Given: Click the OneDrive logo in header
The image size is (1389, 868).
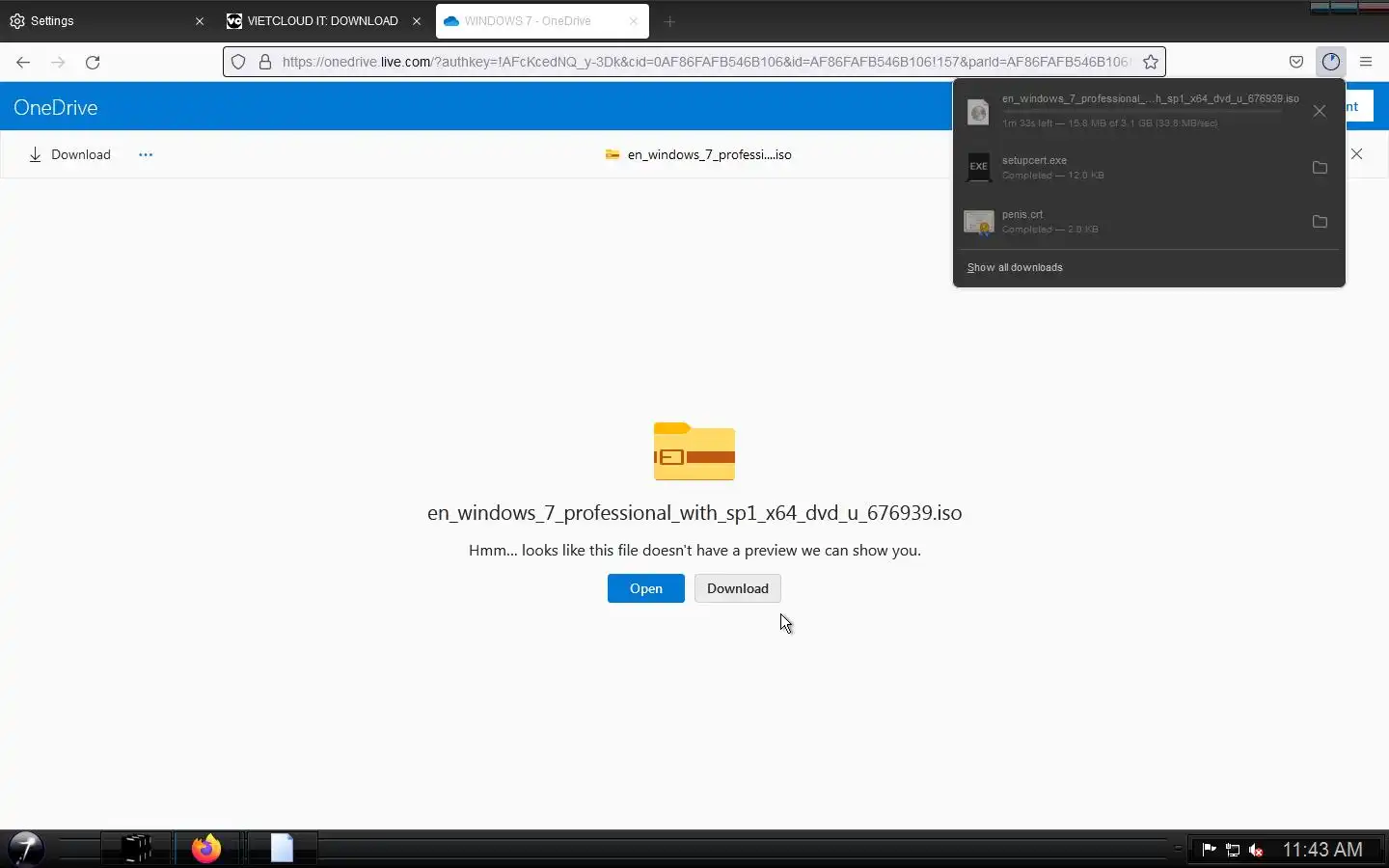Looking at the screenshot, I should click(56, 107).
